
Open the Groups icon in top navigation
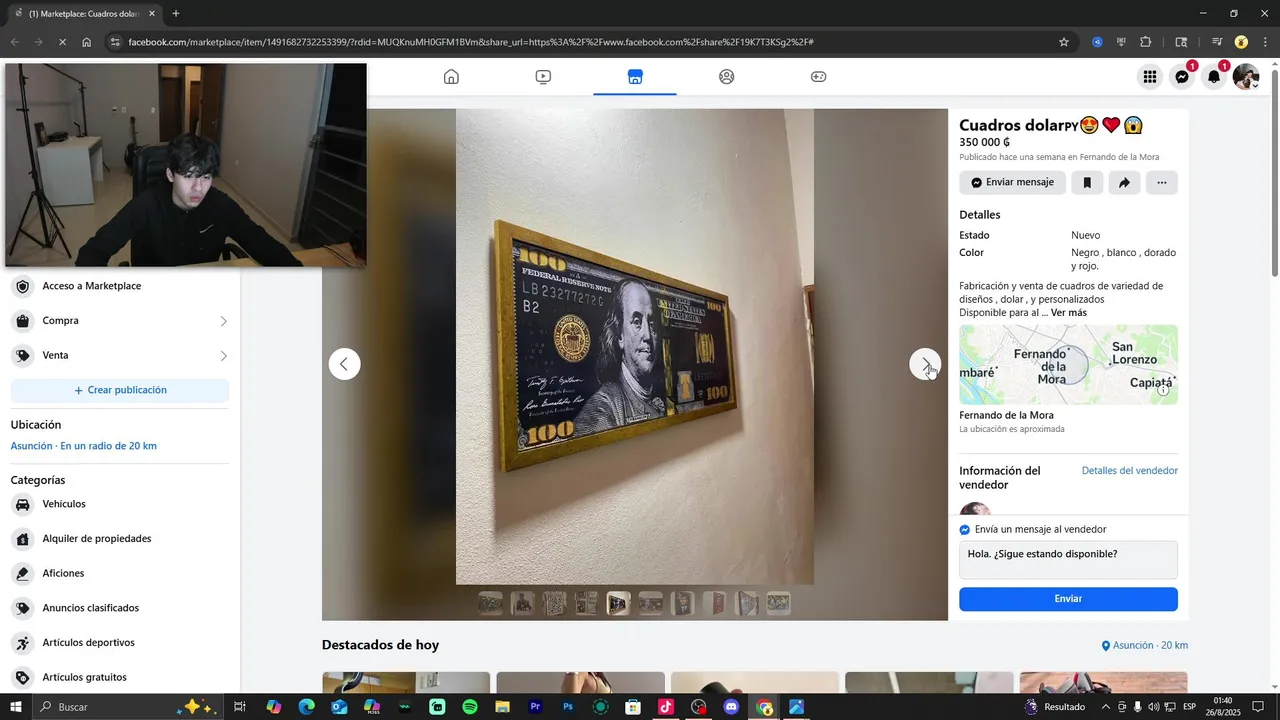tap(727, 77)
